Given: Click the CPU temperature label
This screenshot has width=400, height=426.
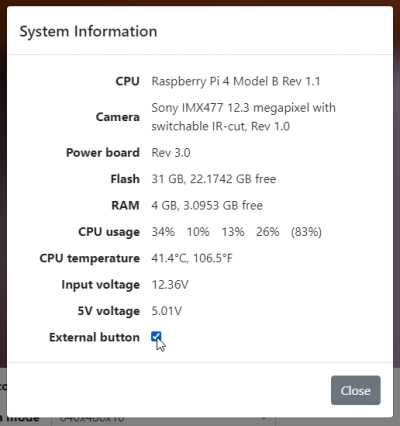Looking at the screenshot, I should pos(89,258).
